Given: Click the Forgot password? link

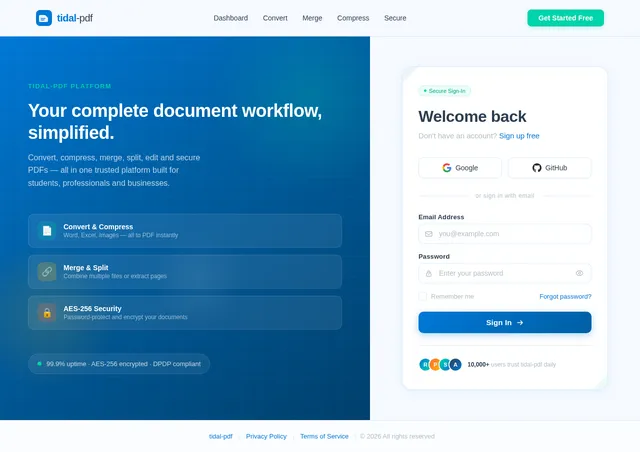Looking at the screenshot, I should tap(565, 296).
